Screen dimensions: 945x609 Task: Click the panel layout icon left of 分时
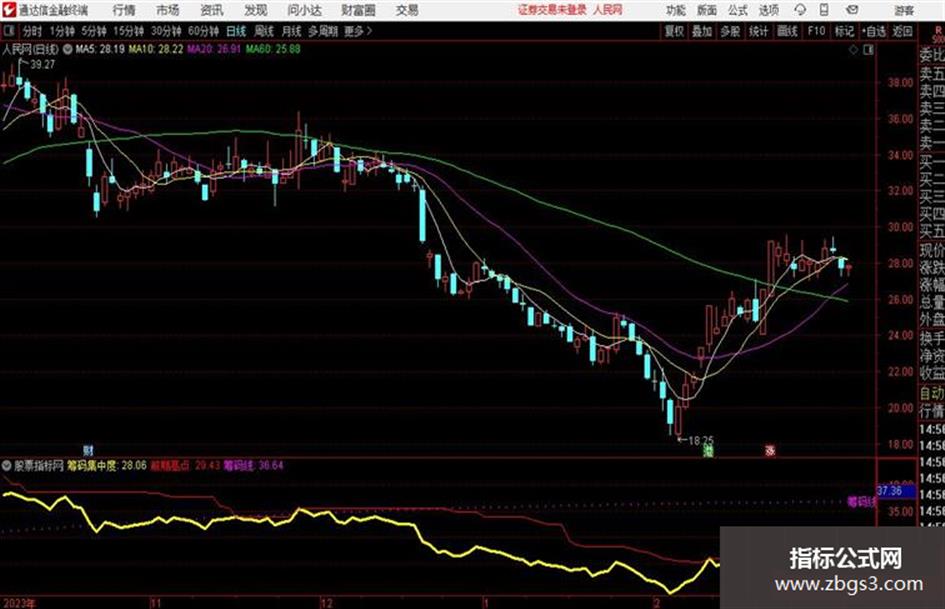click(x=8, y=31)
